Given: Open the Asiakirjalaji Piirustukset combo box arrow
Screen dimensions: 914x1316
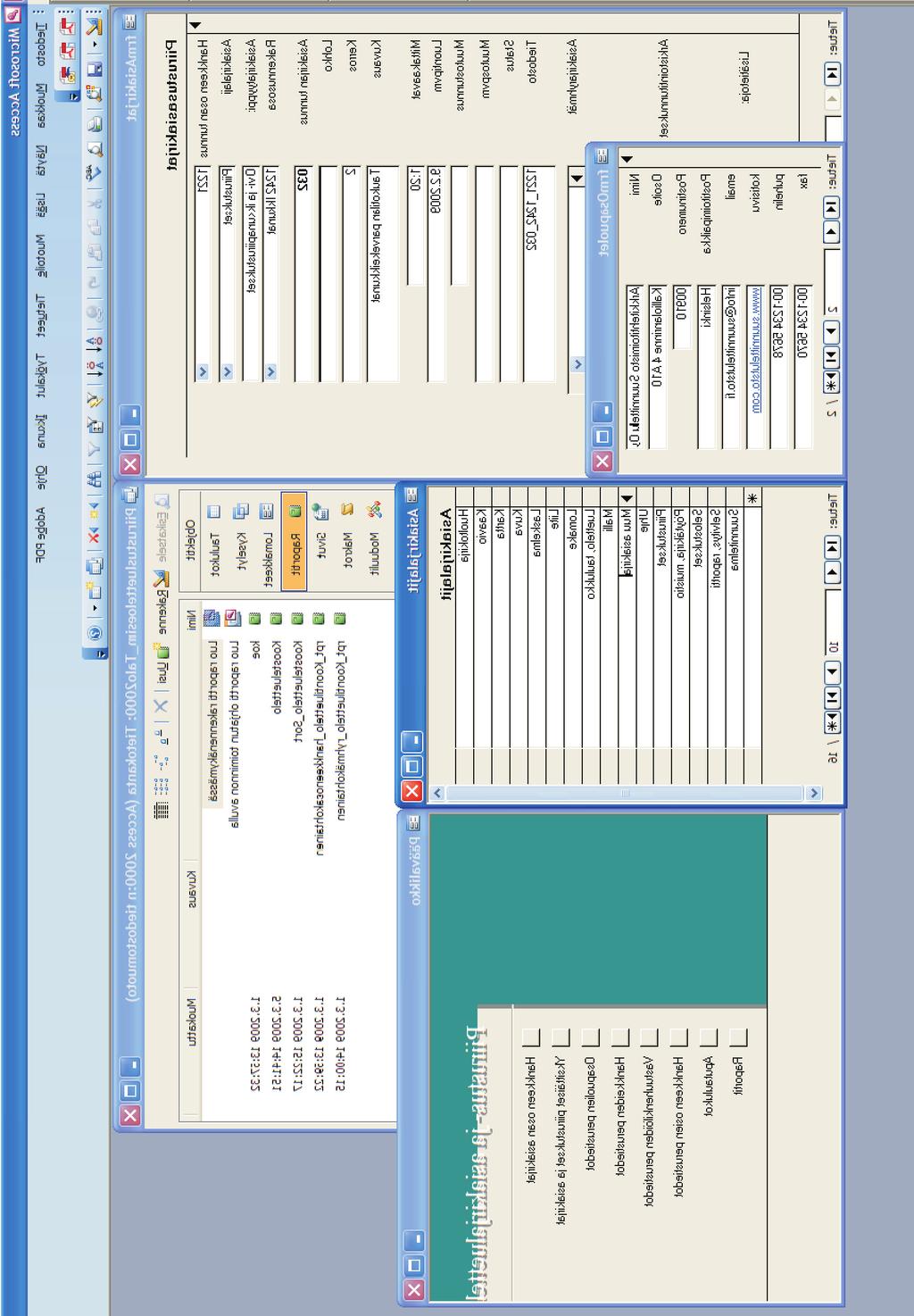Looking at the screenshot, I should pyautogui.click(x=227, y=372).
